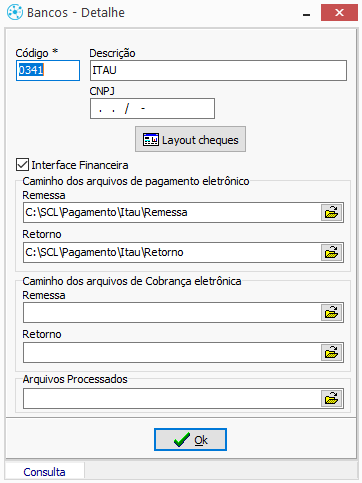Browse folder for Cobrança eletrônica Retorno path
Screen dimensions: 362x483
pos(332,353)
